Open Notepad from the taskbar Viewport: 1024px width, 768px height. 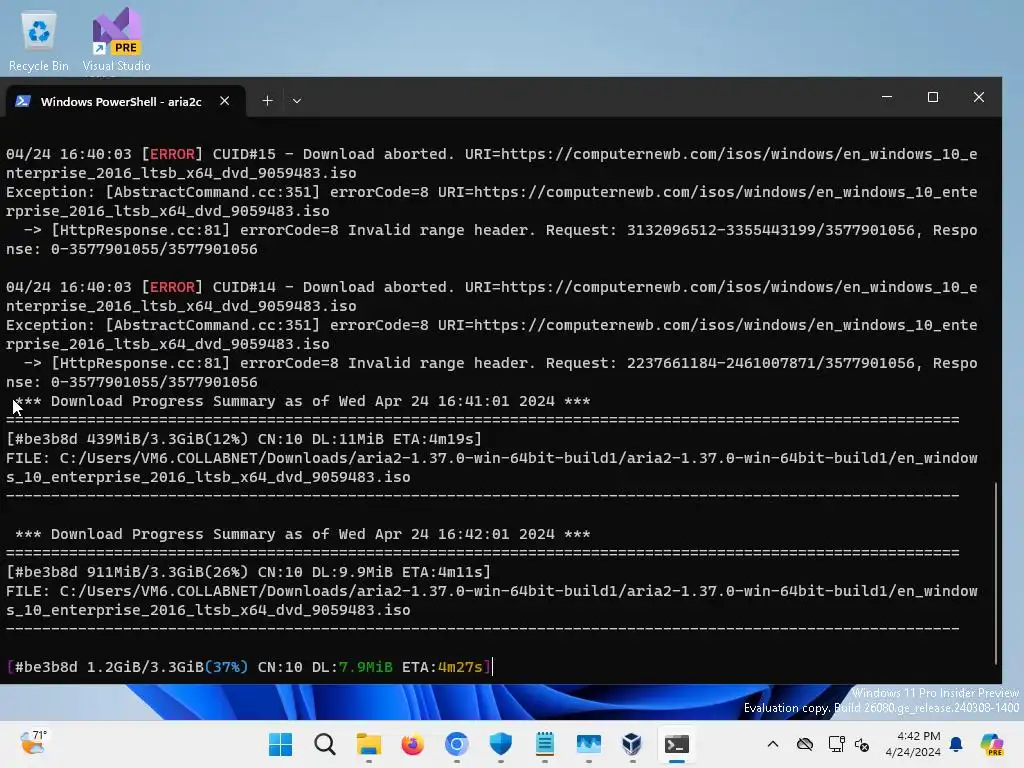[545, 744]
